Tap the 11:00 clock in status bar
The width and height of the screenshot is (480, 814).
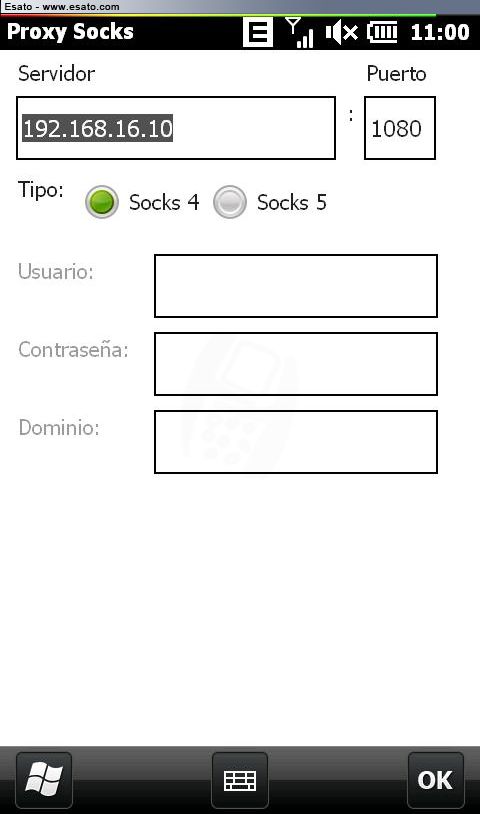point(440,32)
